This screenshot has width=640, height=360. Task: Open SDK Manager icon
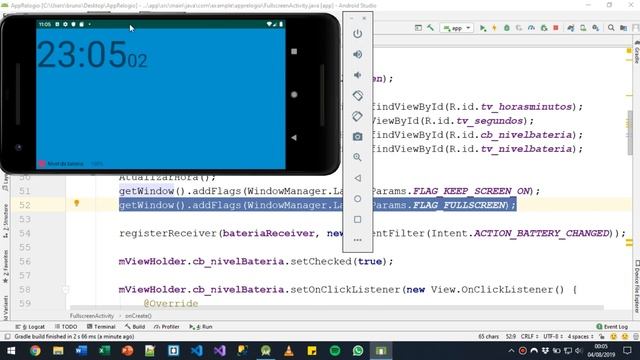tap(596, 28)
